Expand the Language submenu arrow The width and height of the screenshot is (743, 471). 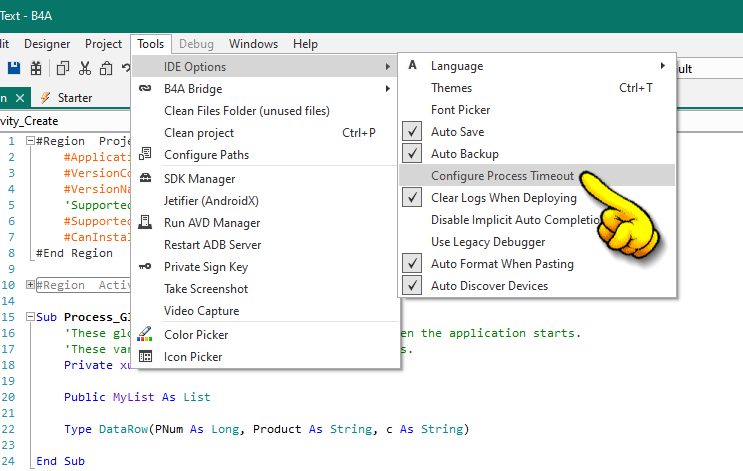(x=662, y=66)
